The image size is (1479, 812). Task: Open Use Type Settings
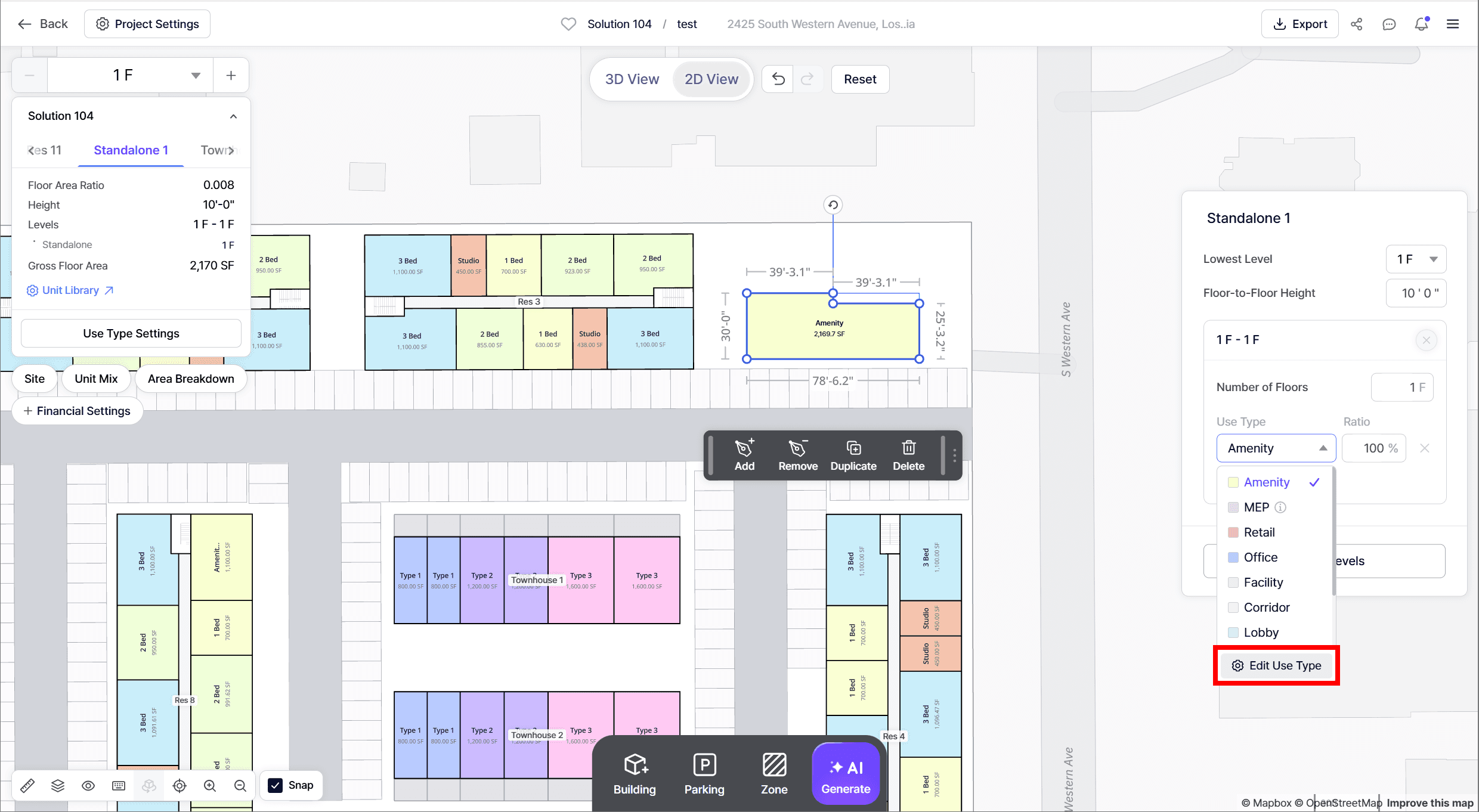(x=131, y=333)
